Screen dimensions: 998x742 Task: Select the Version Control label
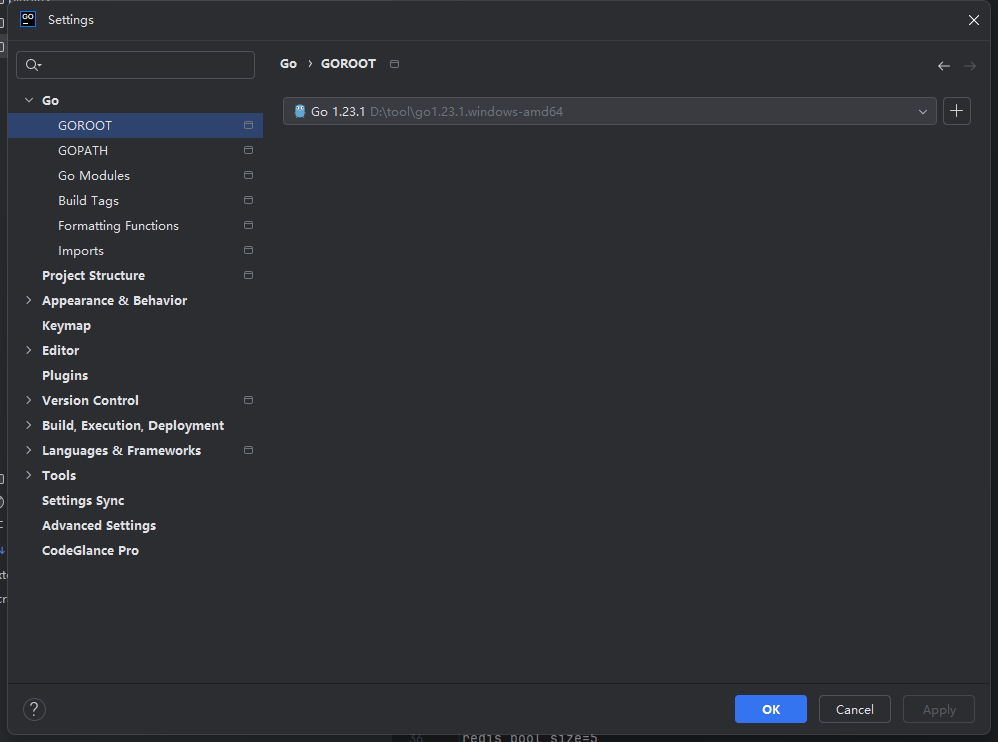(90, 400)
